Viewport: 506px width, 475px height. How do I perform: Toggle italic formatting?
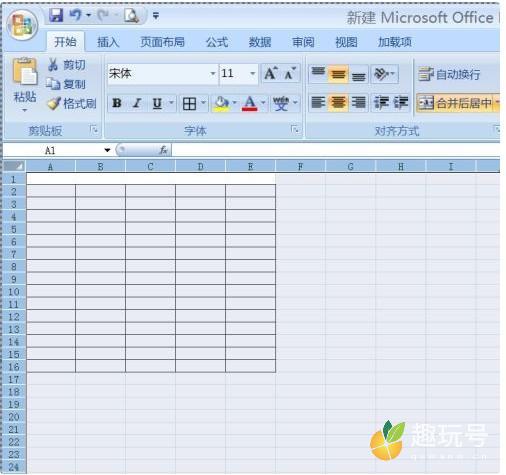tap(137, 103)
